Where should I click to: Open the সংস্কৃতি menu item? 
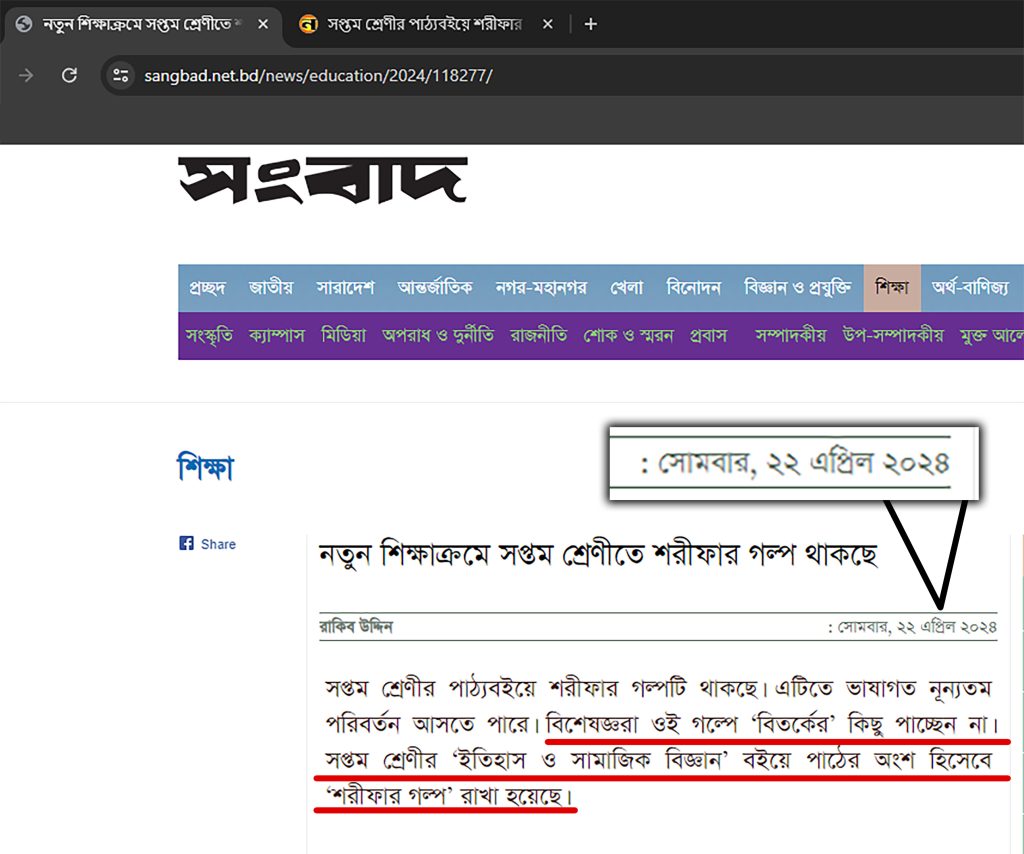coord(209,336)
